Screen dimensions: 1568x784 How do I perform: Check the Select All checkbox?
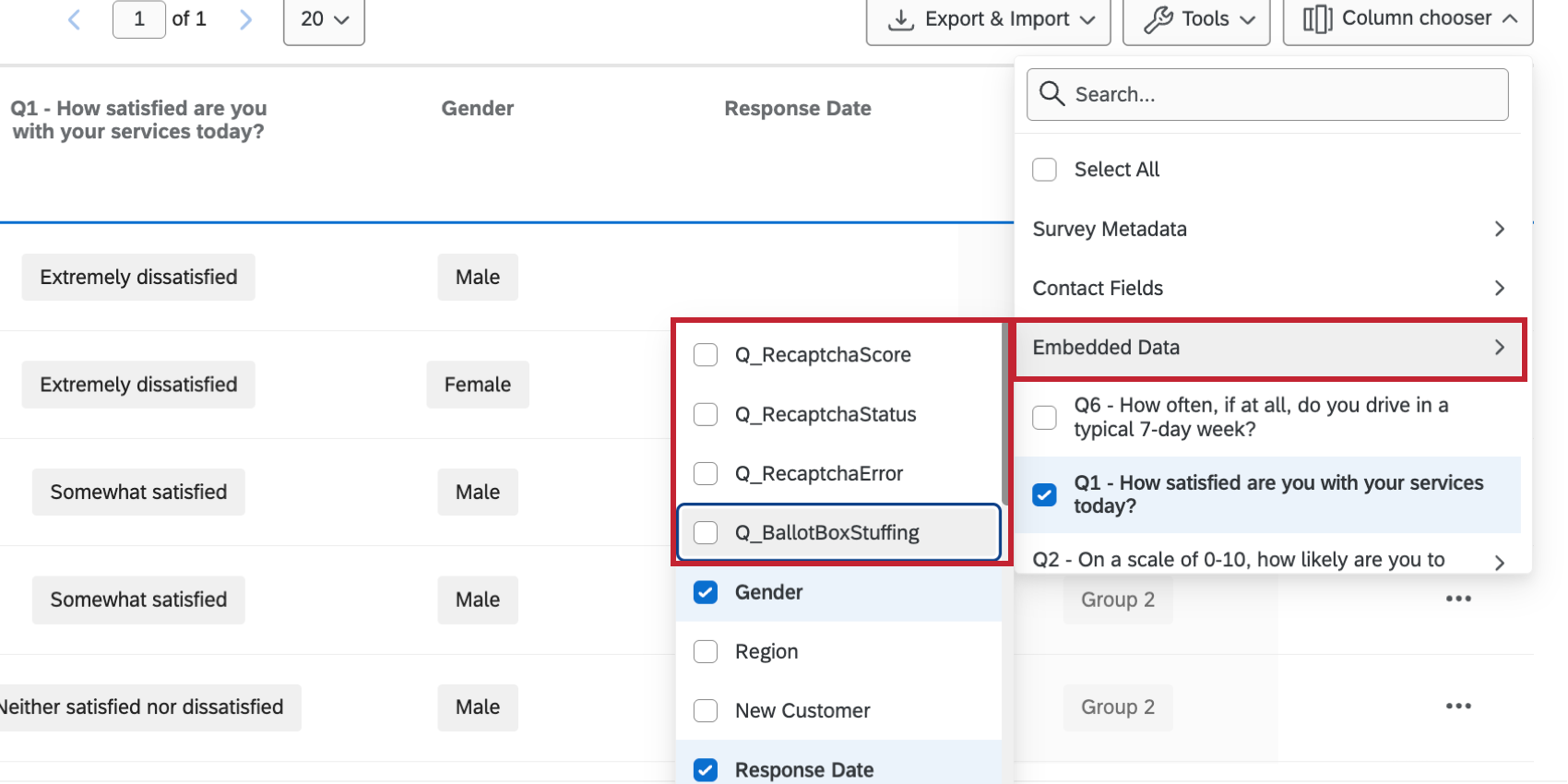coord(1044,170)
